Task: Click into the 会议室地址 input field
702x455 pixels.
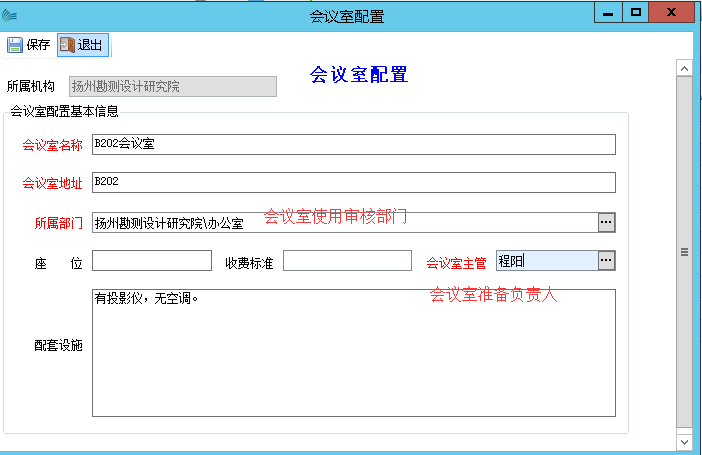Action: (x=354, y=182)
